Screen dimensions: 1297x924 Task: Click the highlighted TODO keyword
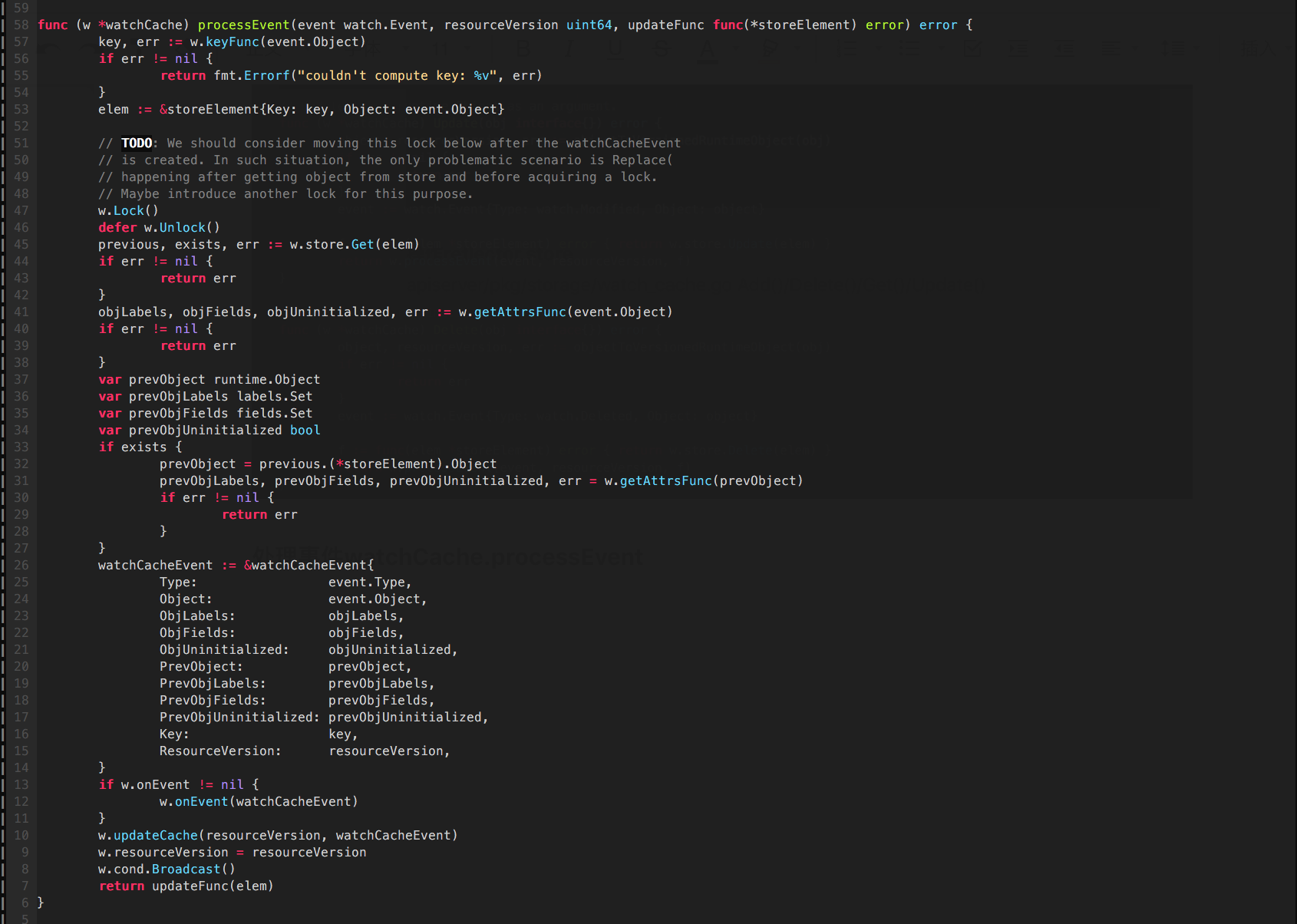pyautogui.click(x=137, y=144)
